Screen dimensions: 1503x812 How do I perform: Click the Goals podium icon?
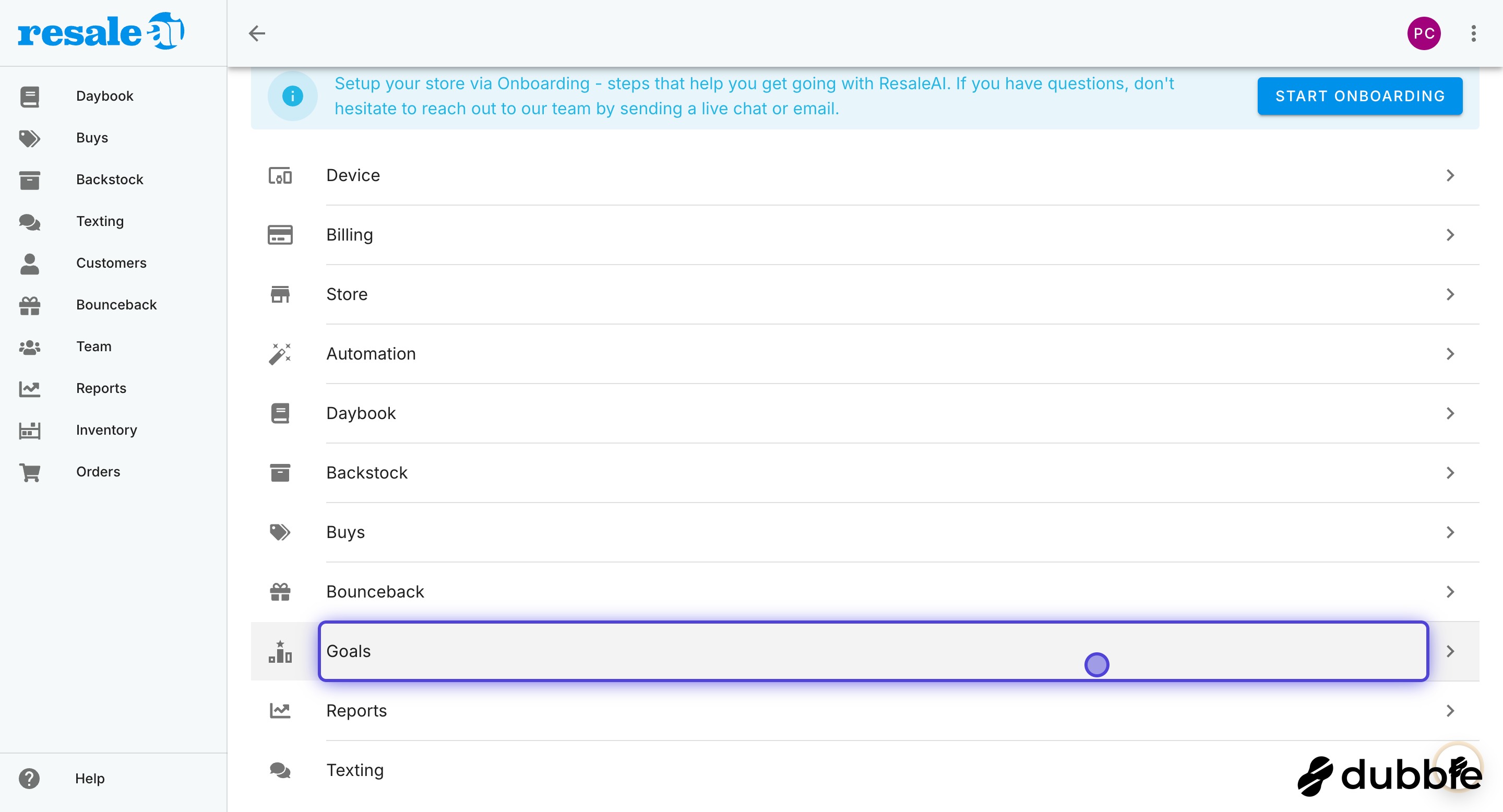pos(280,652)
